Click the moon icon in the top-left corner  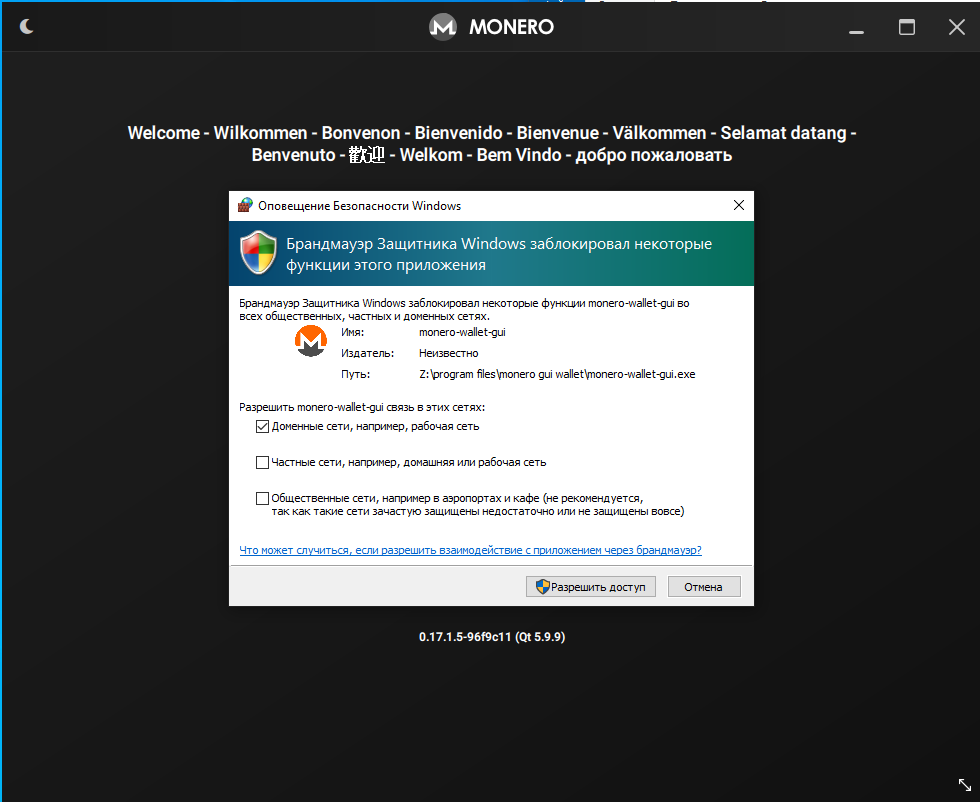(x=27, y=27)
